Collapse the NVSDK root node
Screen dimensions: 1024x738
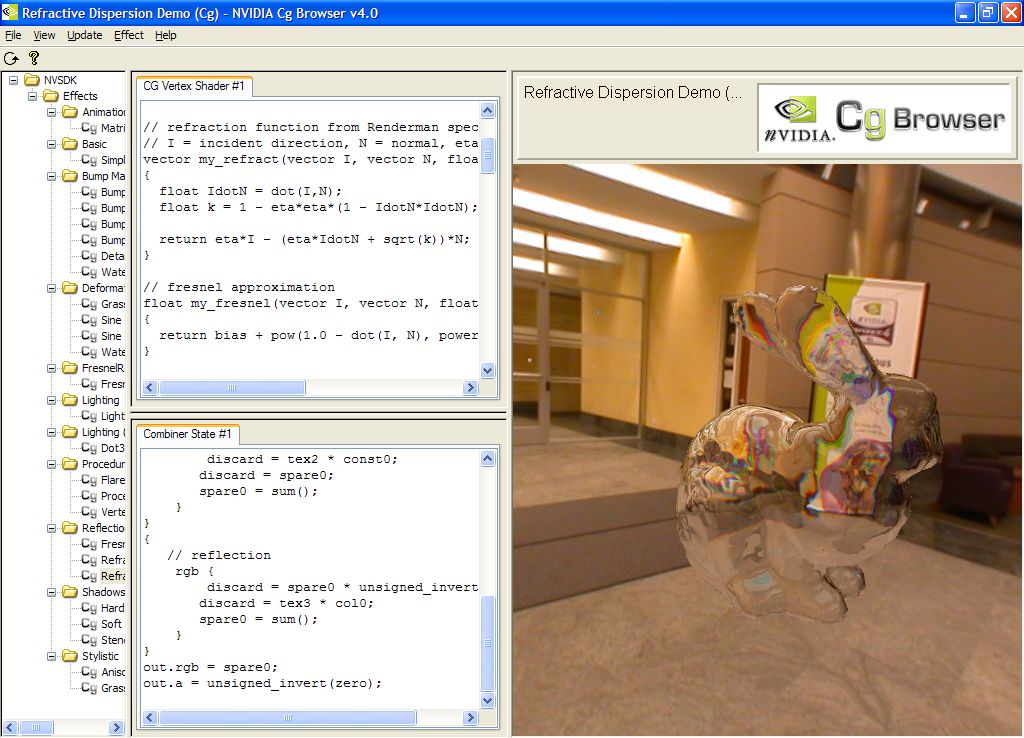coord(13,80)
